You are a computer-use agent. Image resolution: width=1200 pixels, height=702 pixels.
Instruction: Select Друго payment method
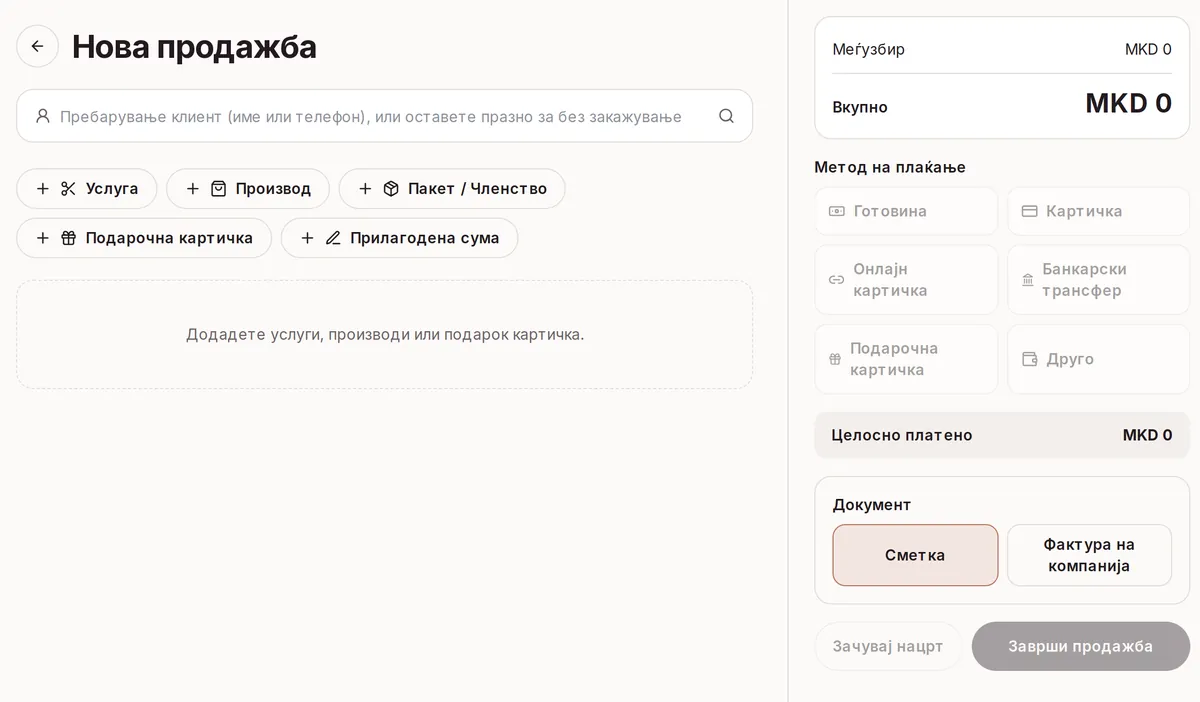1098,359
